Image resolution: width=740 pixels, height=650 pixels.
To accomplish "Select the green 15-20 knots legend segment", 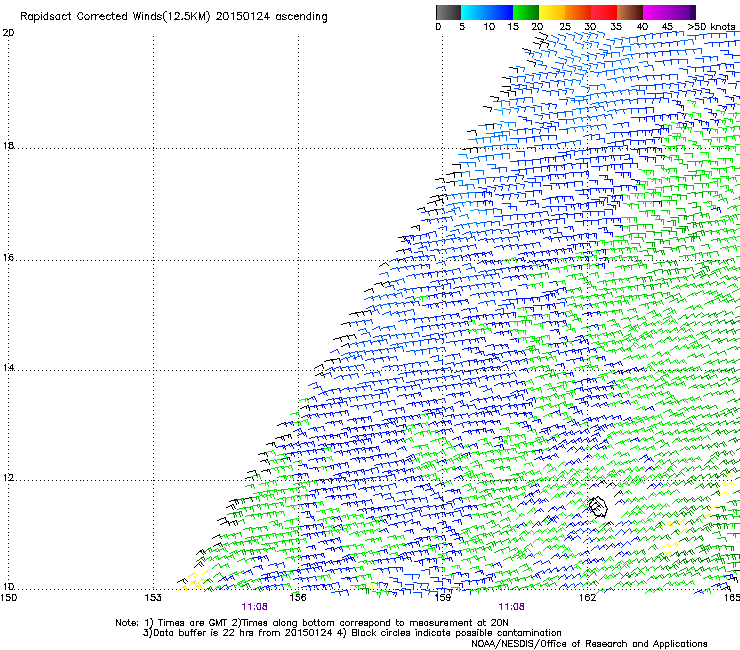I will tap(526, 12).
